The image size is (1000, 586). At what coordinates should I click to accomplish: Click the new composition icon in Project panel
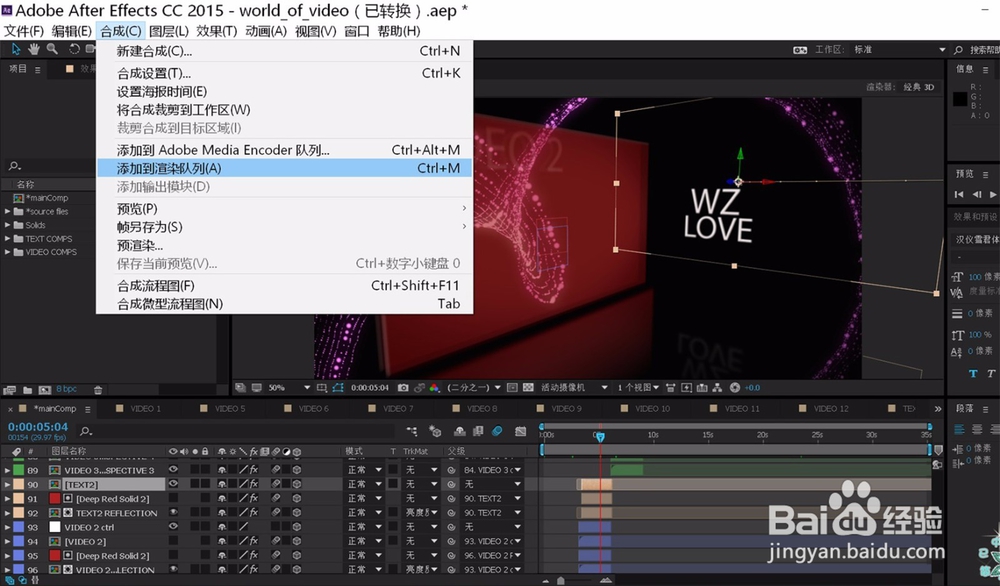click(45, 390)
